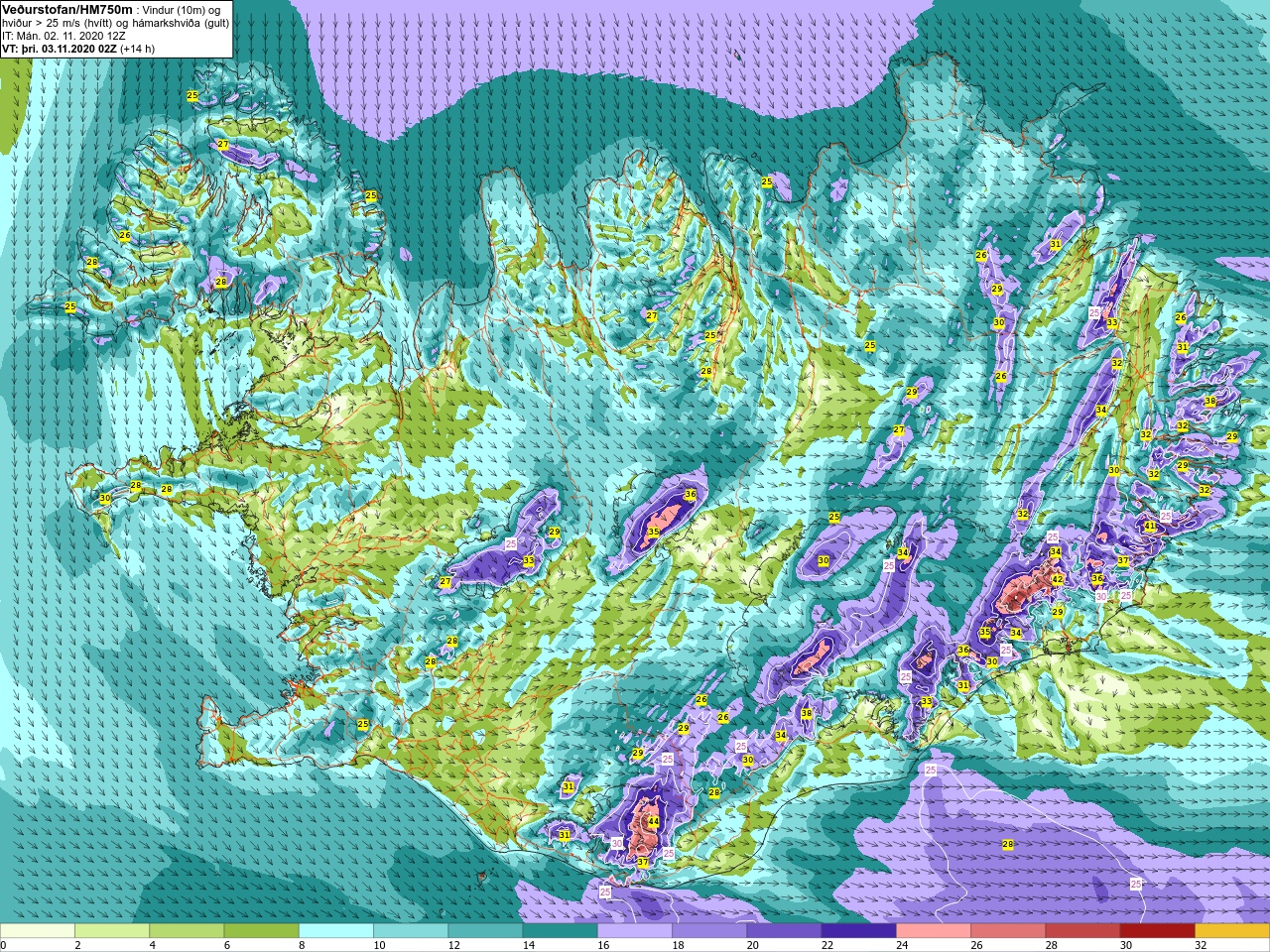
Task: Pick the red 28–30 legend swatch
Action: point(1082,931)
